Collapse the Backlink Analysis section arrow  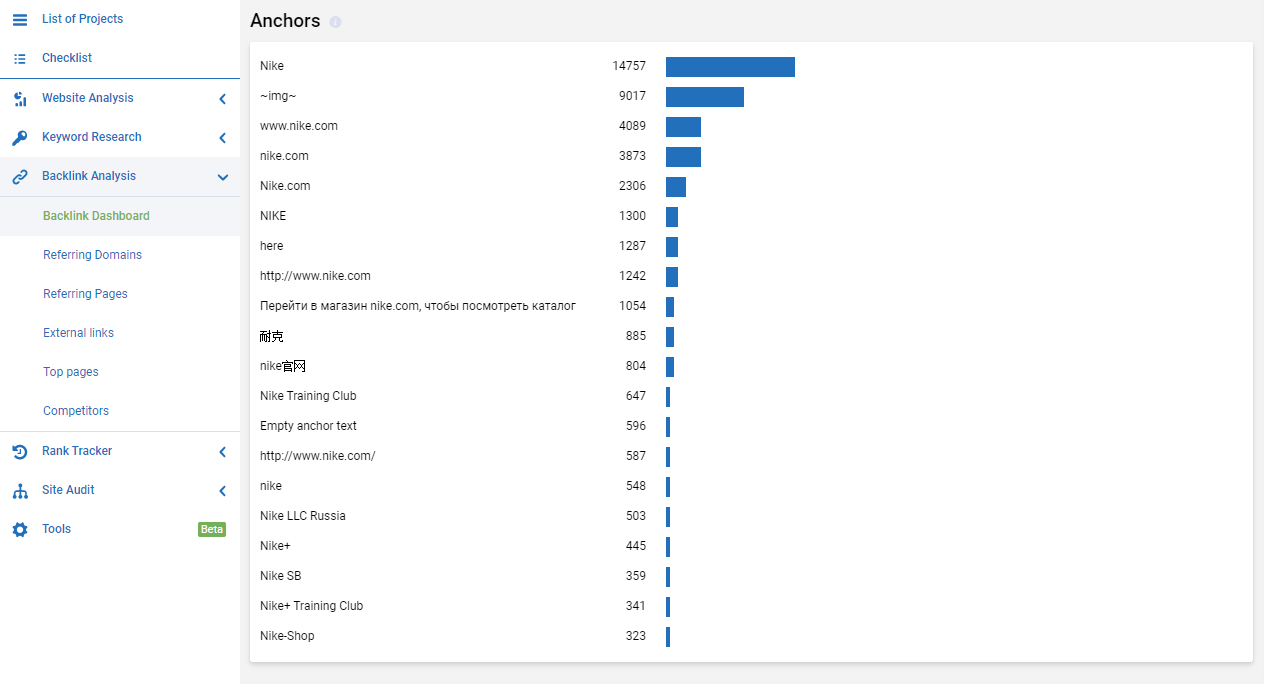click(223, 177)
